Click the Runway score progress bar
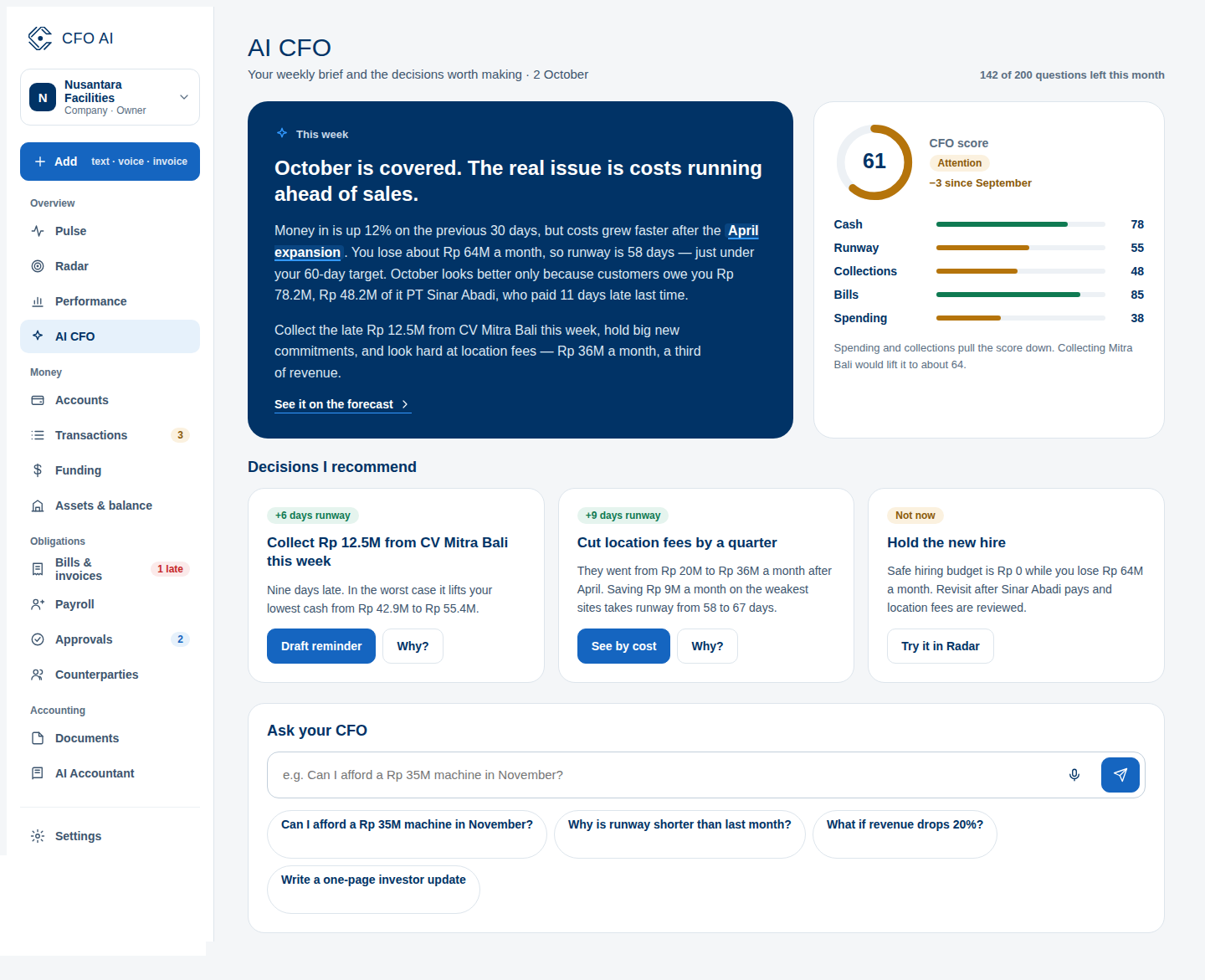The height and width of the screenshot is (980, 1205). [x=1020, y=248]
